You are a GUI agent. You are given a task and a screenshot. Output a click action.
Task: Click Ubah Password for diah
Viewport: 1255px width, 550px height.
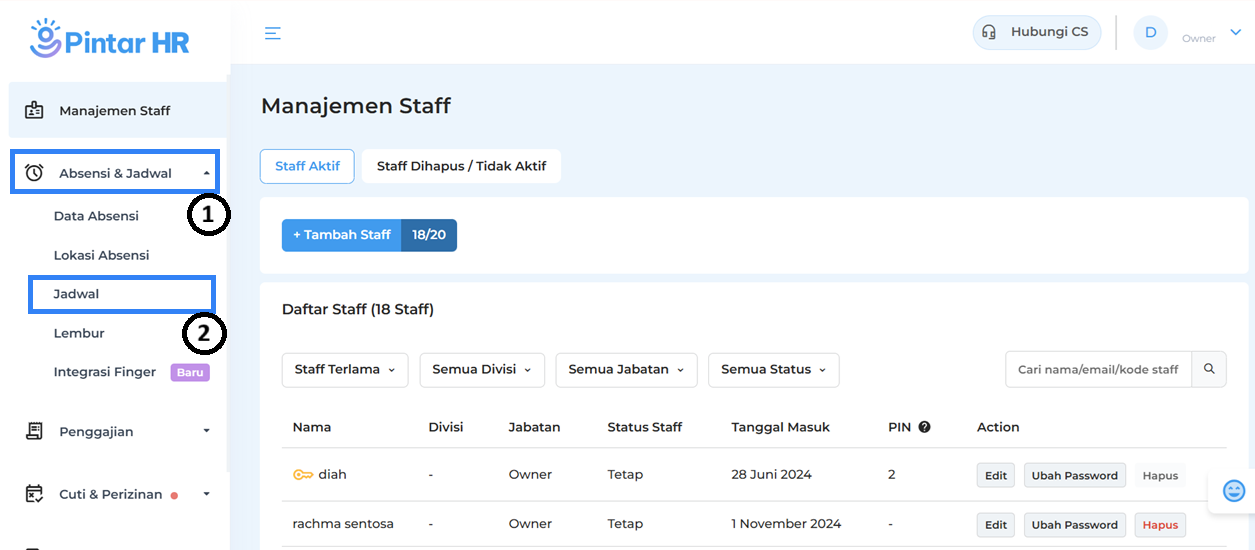coord(1074,475)
